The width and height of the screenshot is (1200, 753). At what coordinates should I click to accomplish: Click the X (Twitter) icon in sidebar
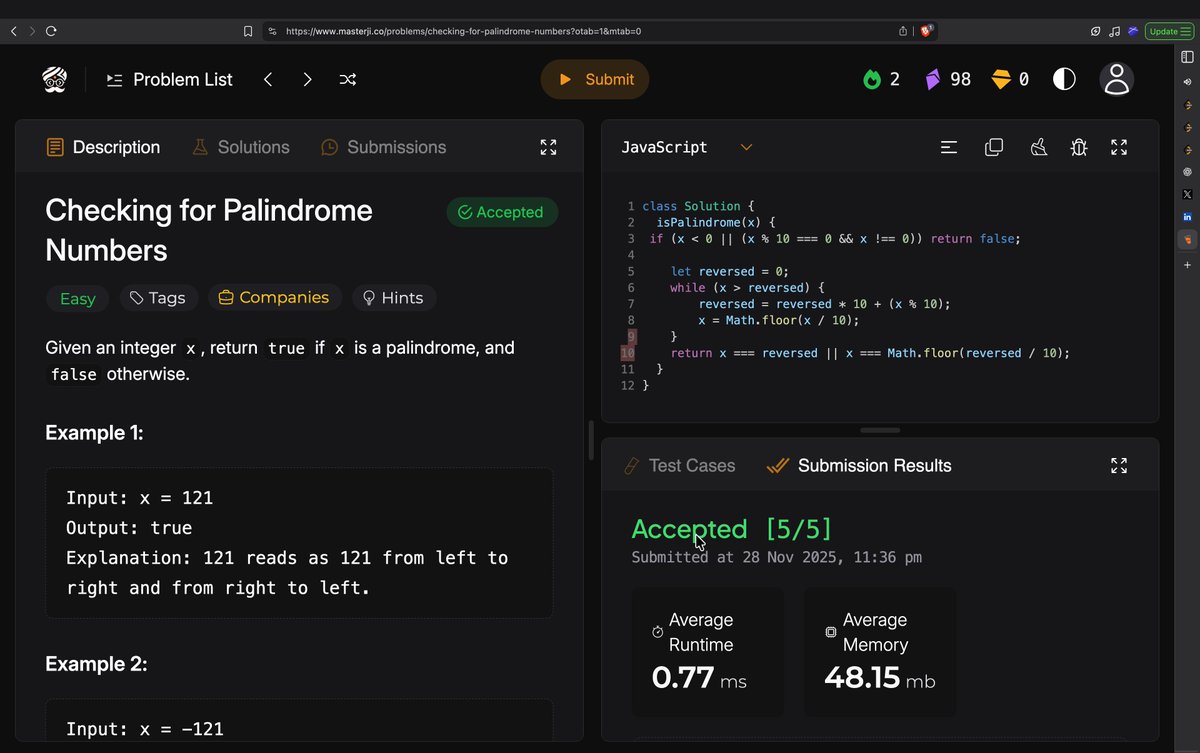pyautogui.click(x=1187, y=194)
